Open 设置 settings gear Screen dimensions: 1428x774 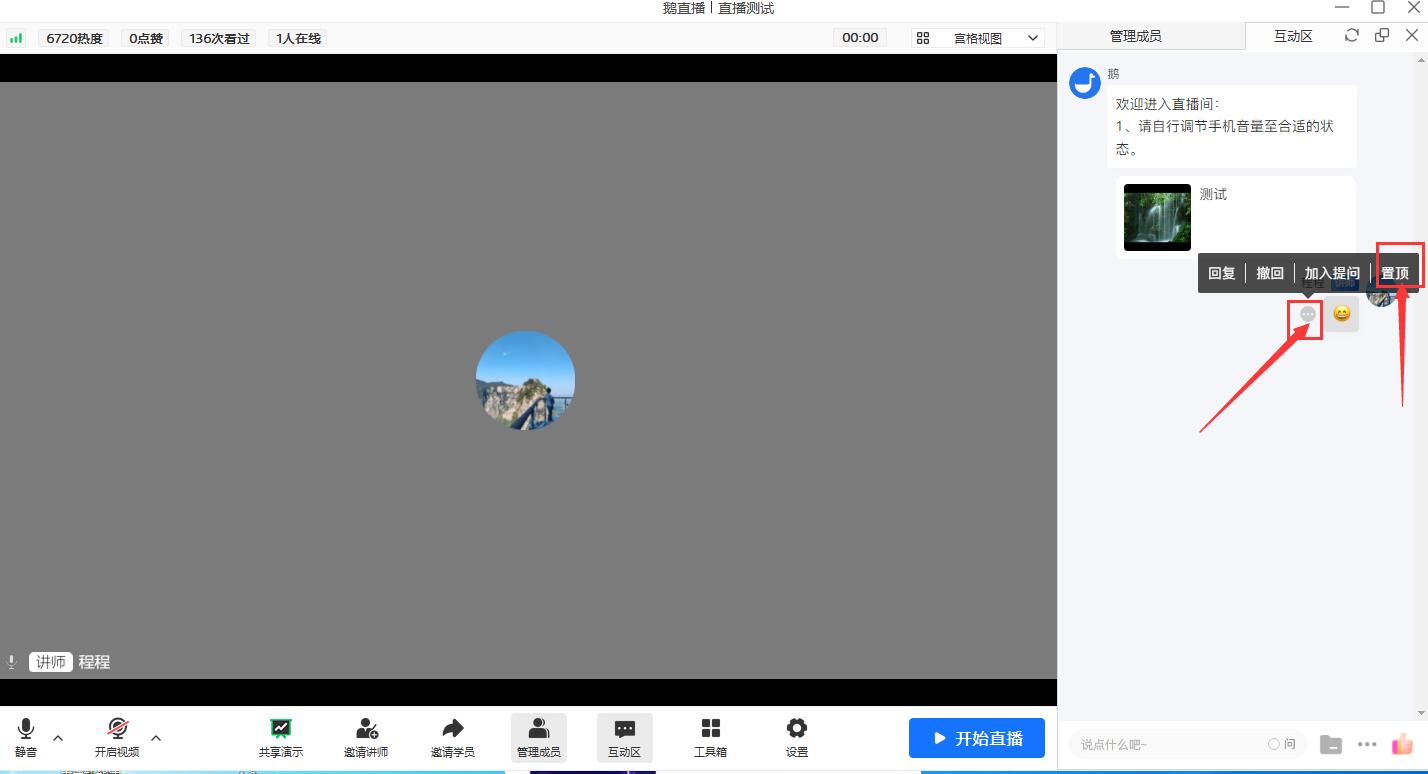pos(796,737)
